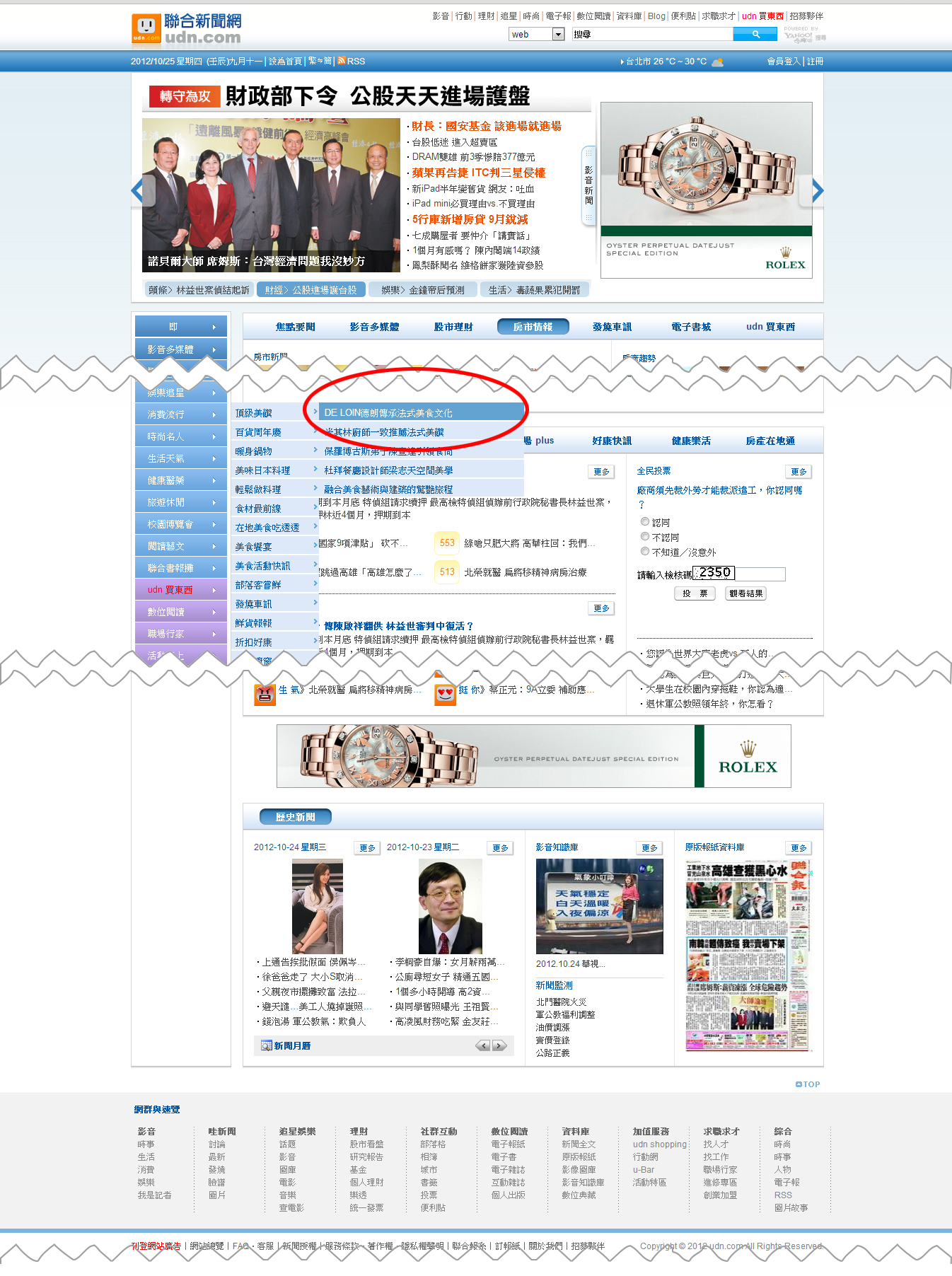
Task: Expand the 消費流行 sidebar menu
Action: [180, 414]
